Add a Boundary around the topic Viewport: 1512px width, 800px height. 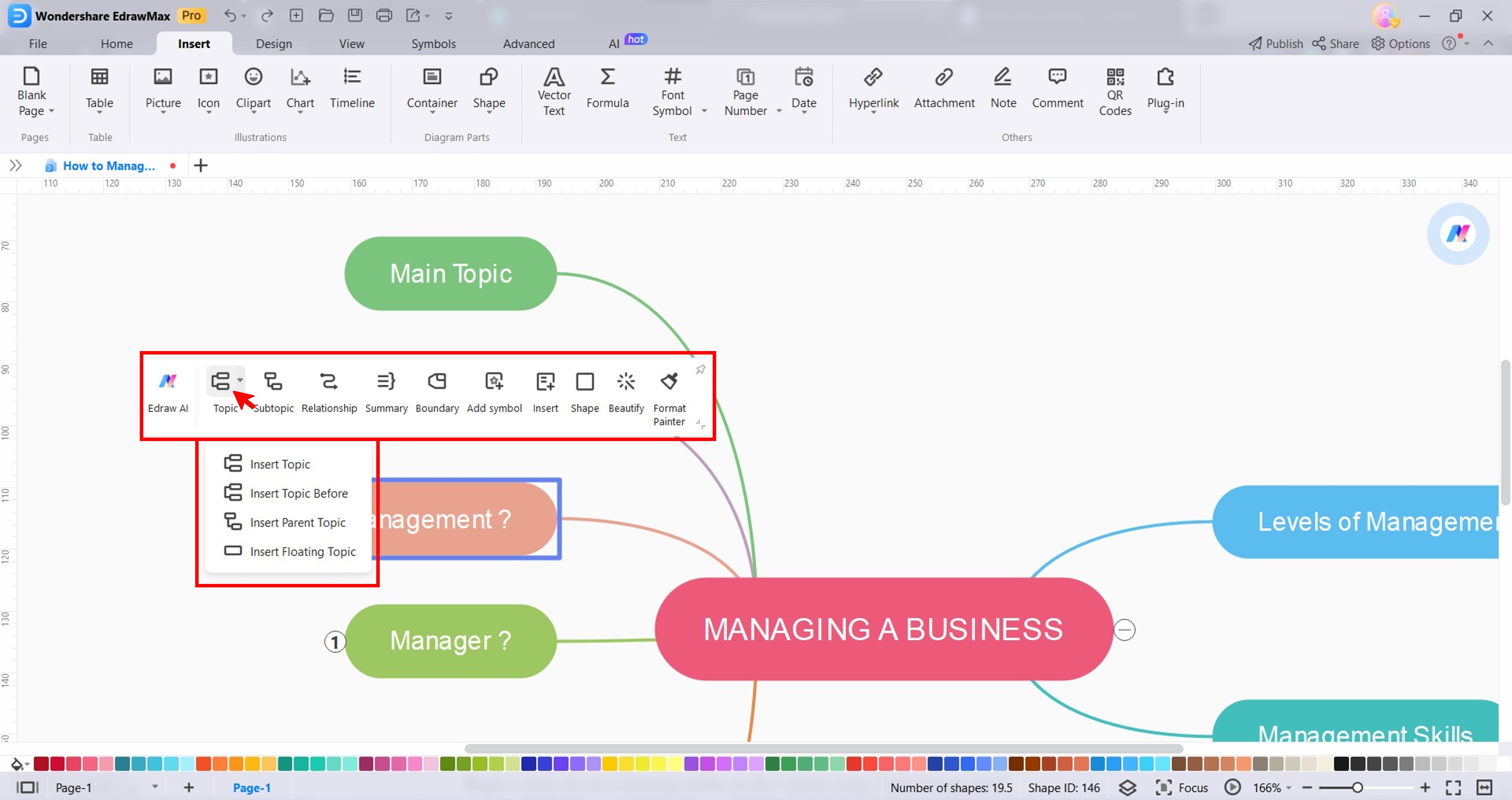(x=437, y=393)
